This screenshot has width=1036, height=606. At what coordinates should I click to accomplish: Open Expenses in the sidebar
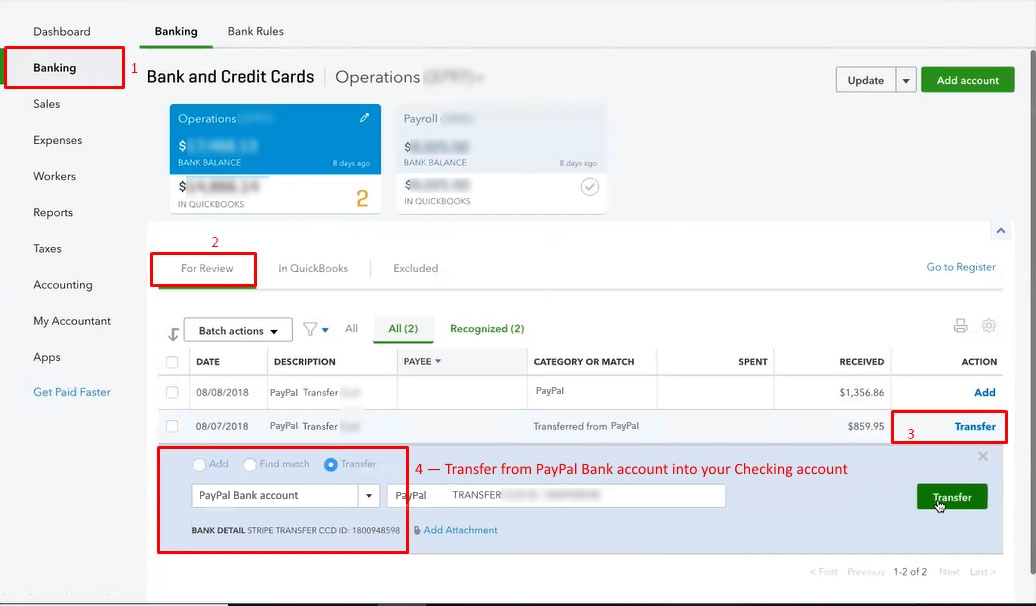click(x=57, y=140)
